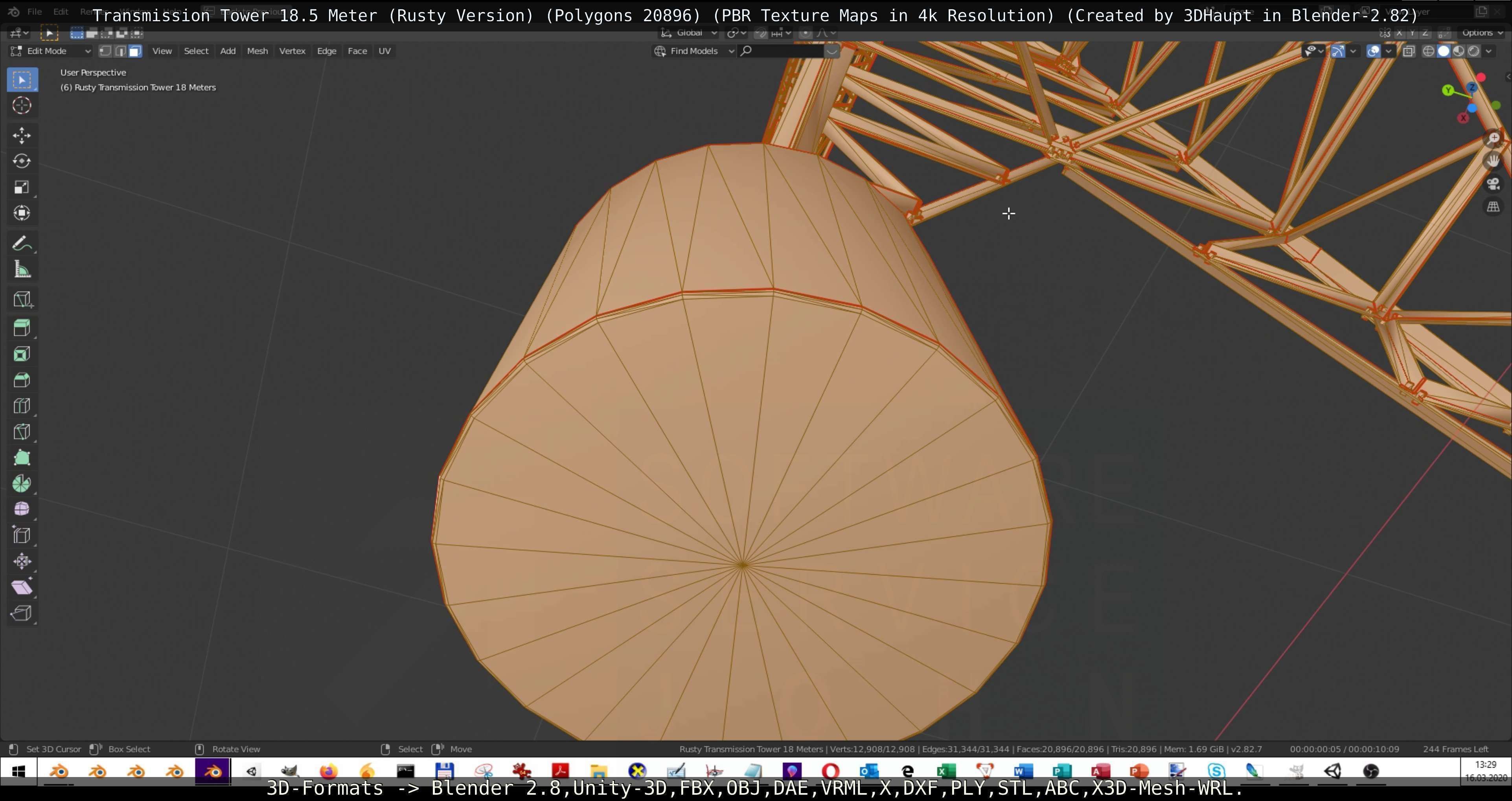Pick the Transform tool
The width and height of the screenshot is (1512, 801).
(22, 213)
